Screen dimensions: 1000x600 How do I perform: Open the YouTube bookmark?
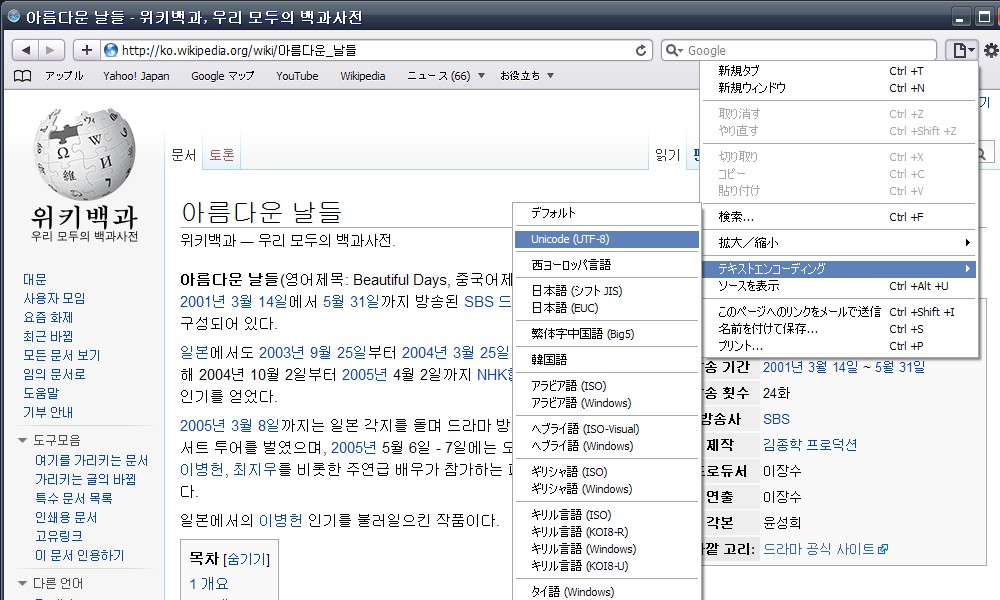pyautogui.click(x=297, y=76)
